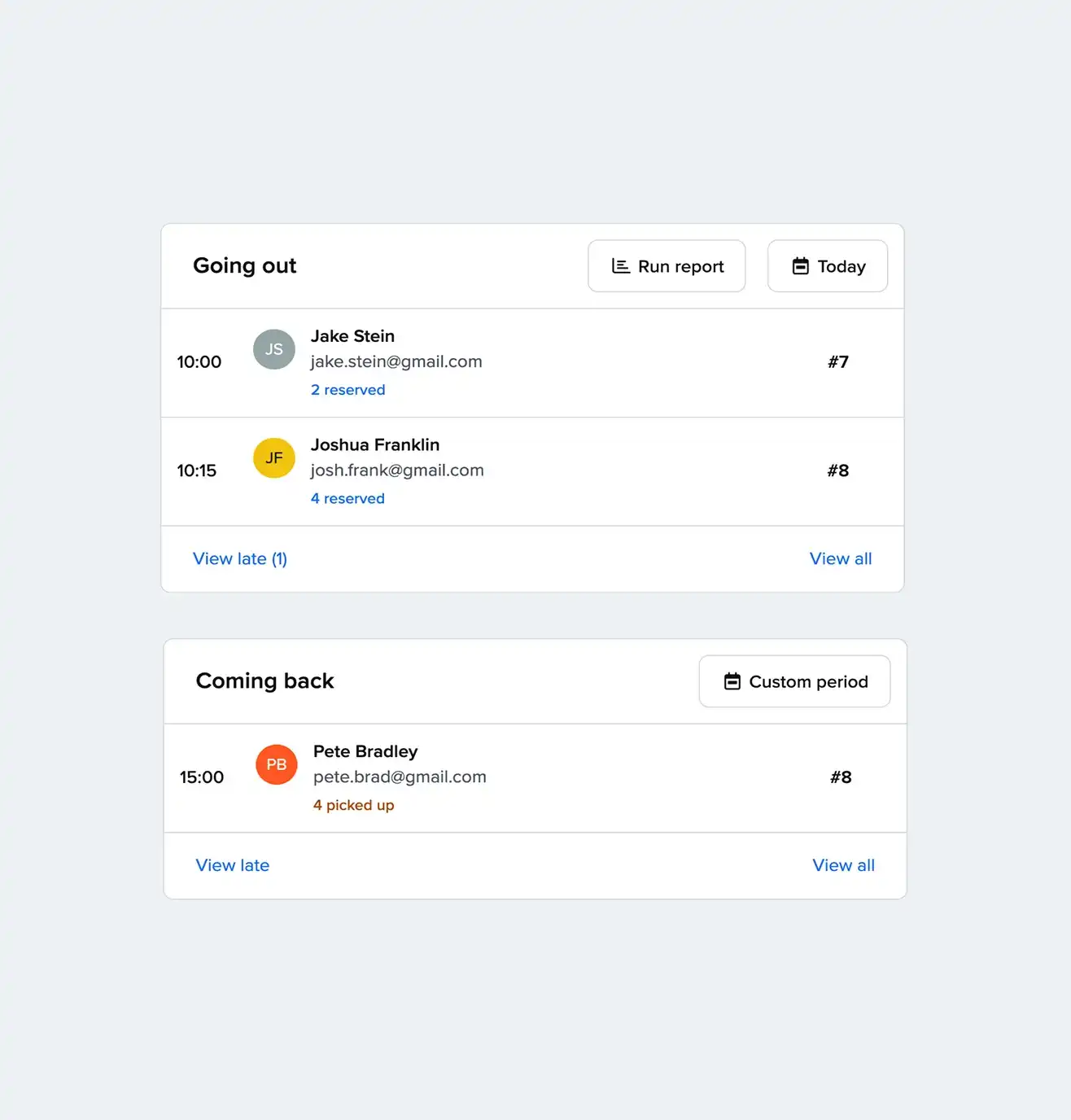Click the name Pete Bradley
1071x1120 pixels.
click(365, 751)
